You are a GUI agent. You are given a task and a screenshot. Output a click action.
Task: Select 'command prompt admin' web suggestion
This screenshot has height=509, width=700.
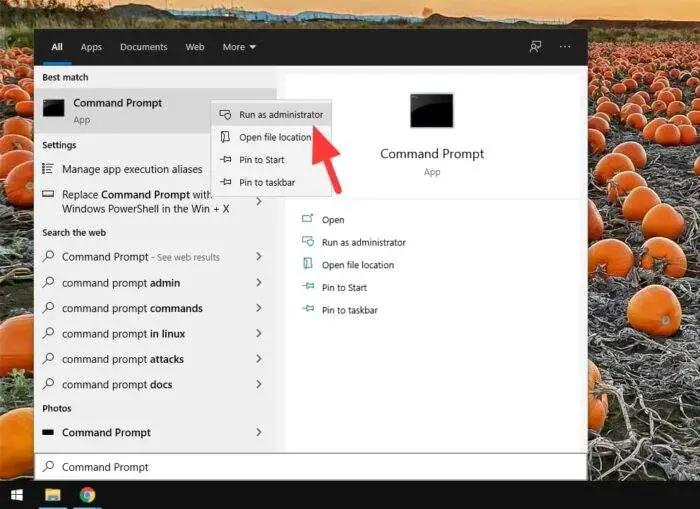[x=155, y=283]
